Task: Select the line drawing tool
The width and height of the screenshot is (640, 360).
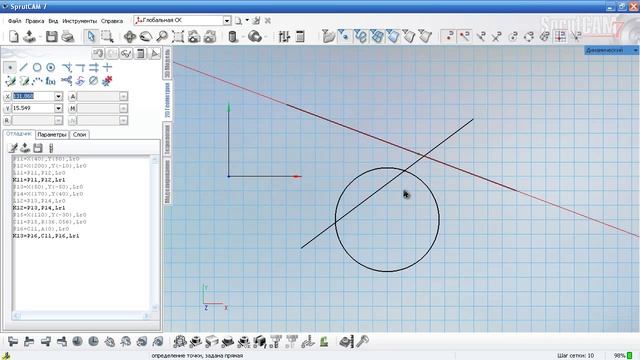Action: pyautogui.click(x=24, y=67)
